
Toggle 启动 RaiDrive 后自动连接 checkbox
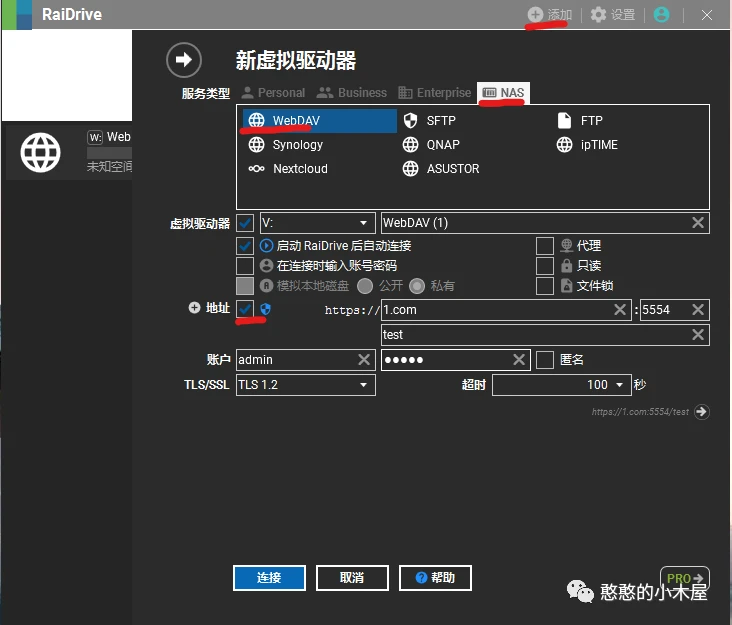(x=245, y=246)
